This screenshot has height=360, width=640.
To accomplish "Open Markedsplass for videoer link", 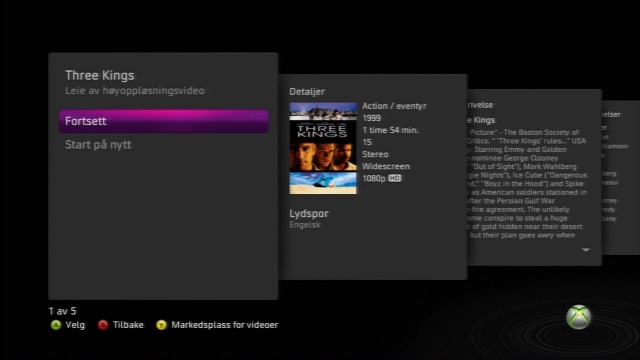I will tap(224, 325).
